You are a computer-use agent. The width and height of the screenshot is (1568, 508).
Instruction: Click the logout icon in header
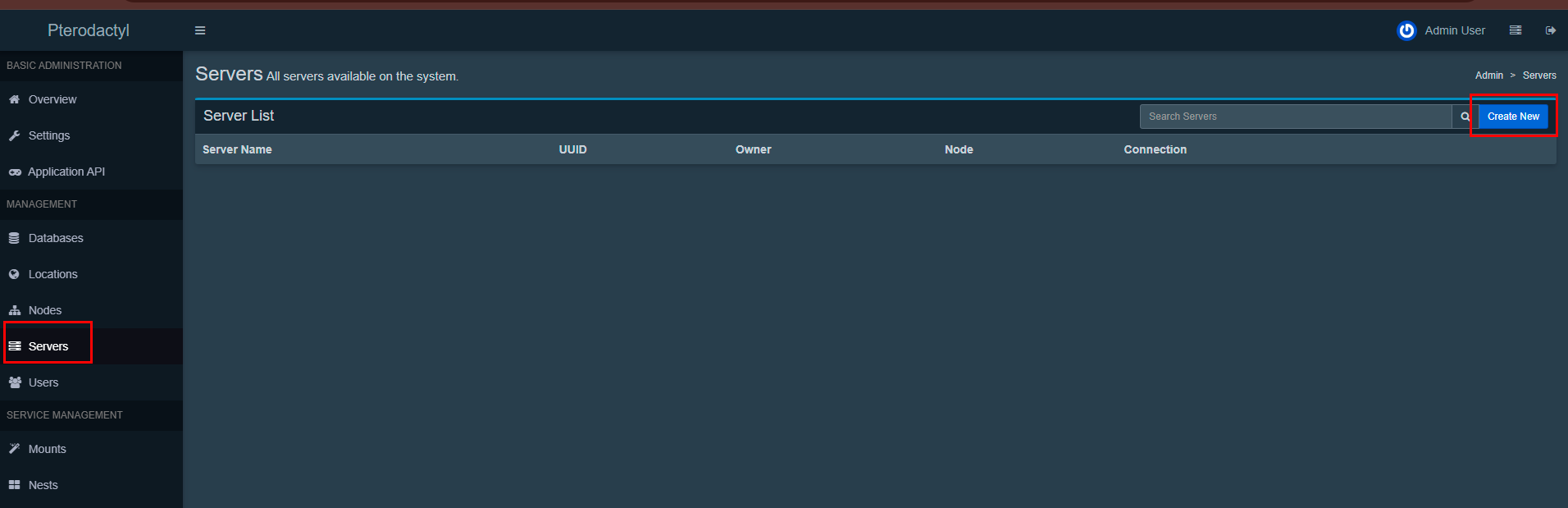(1551, 30)
